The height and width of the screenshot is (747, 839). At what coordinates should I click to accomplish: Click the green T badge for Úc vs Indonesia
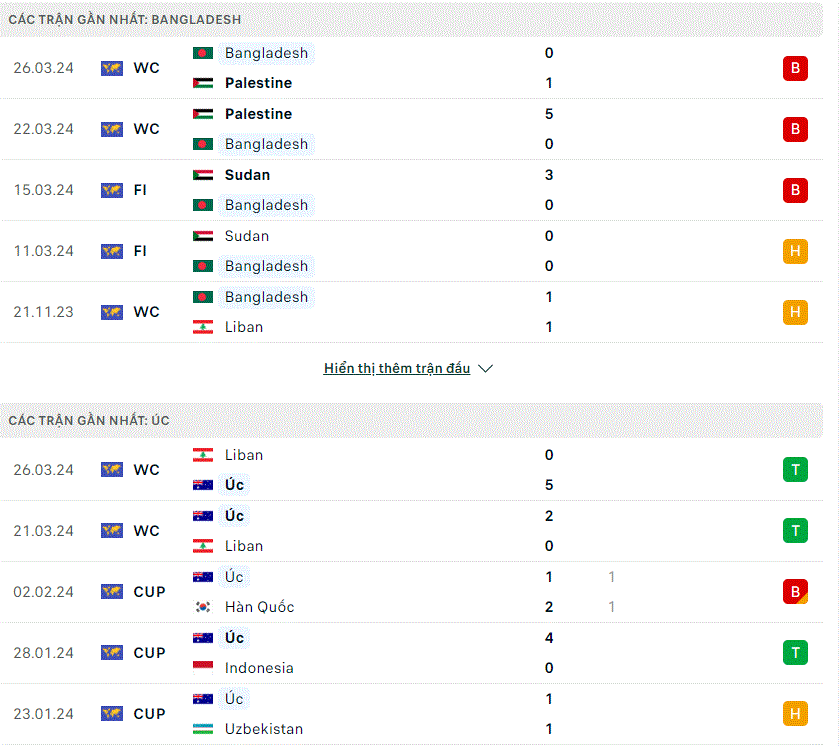click(795, 653)
